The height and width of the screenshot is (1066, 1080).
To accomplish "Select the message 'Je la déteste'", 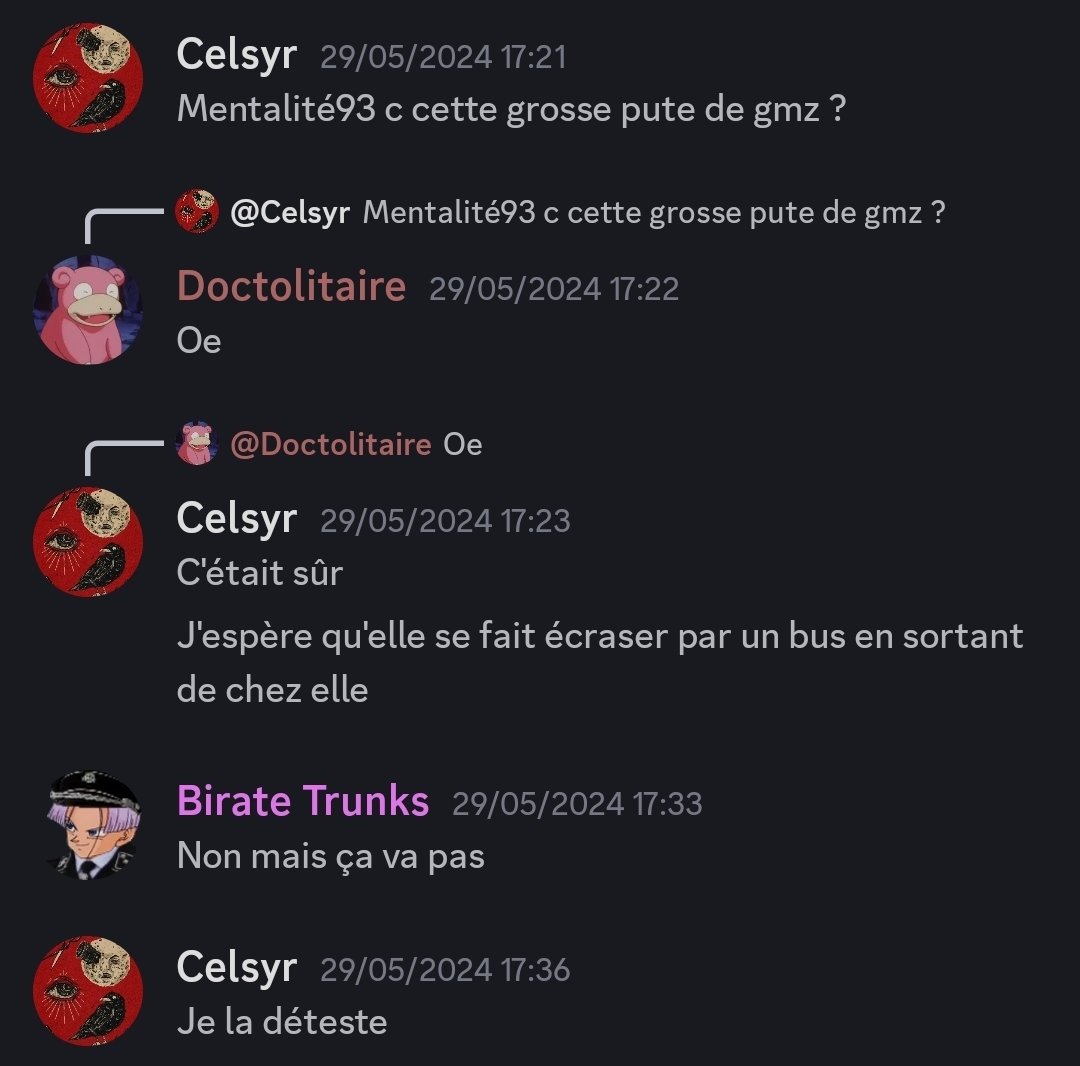I will [x=282, y=1021].
